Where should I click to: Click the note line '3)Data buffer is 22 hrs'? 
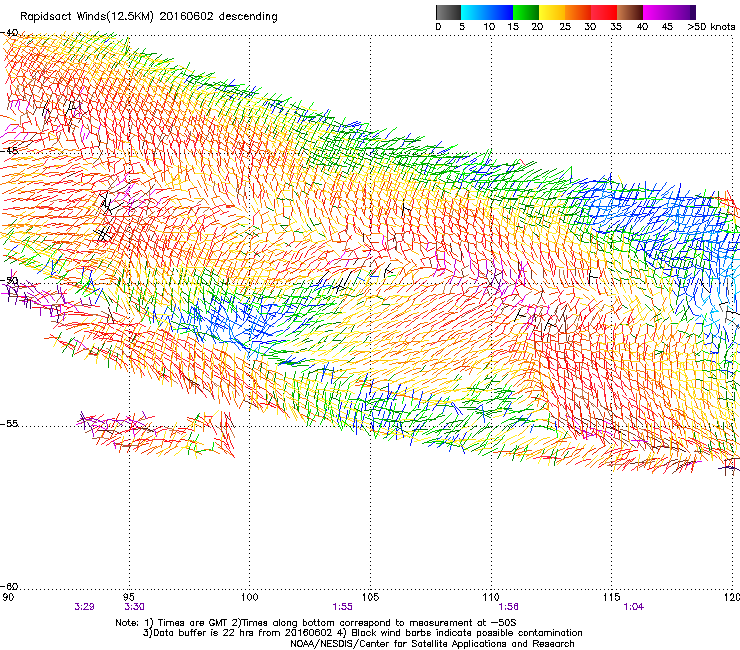point(362,633)
